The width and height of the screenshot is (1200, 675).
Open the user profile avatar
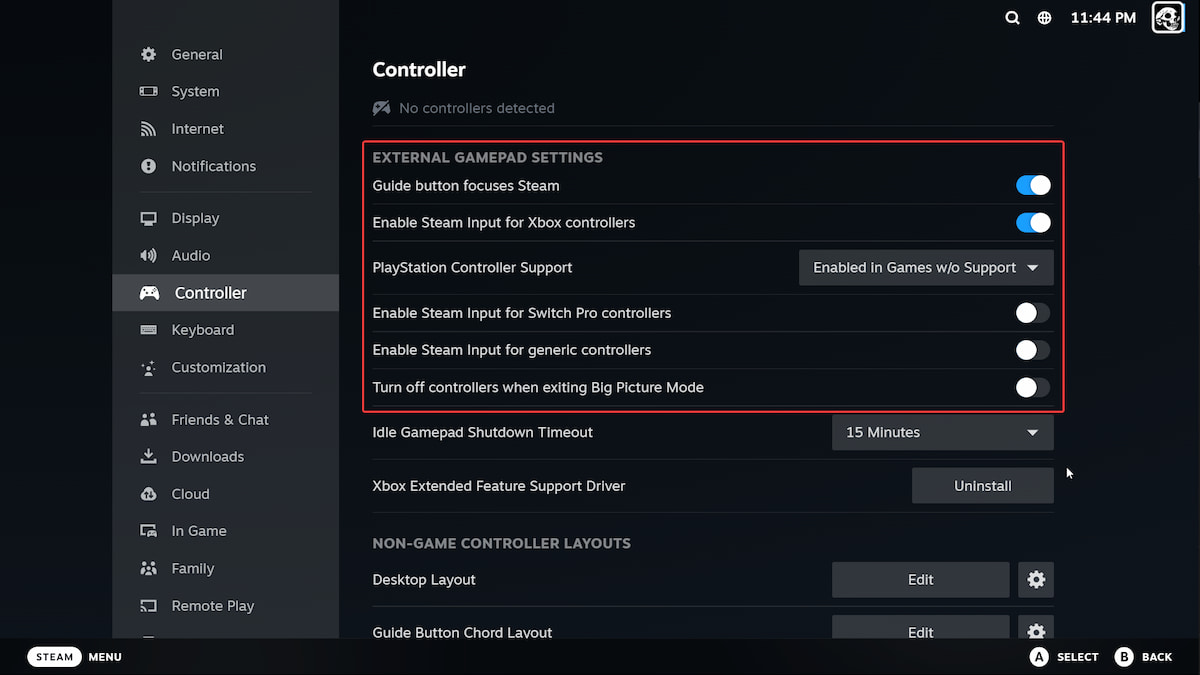click(x=1168, y=18)
